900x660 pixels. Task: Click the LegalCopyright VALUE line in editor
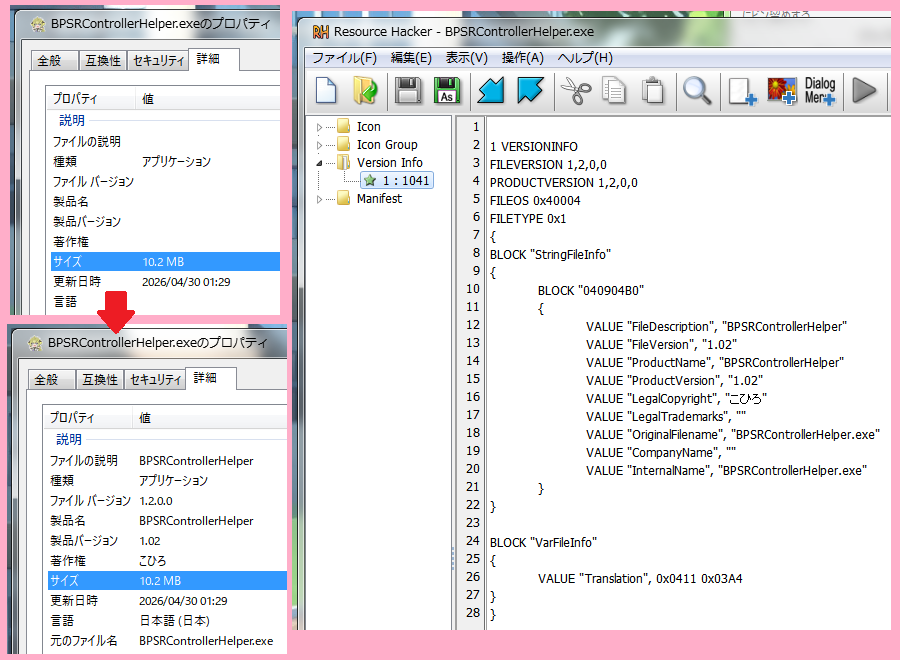click(676, 399)
